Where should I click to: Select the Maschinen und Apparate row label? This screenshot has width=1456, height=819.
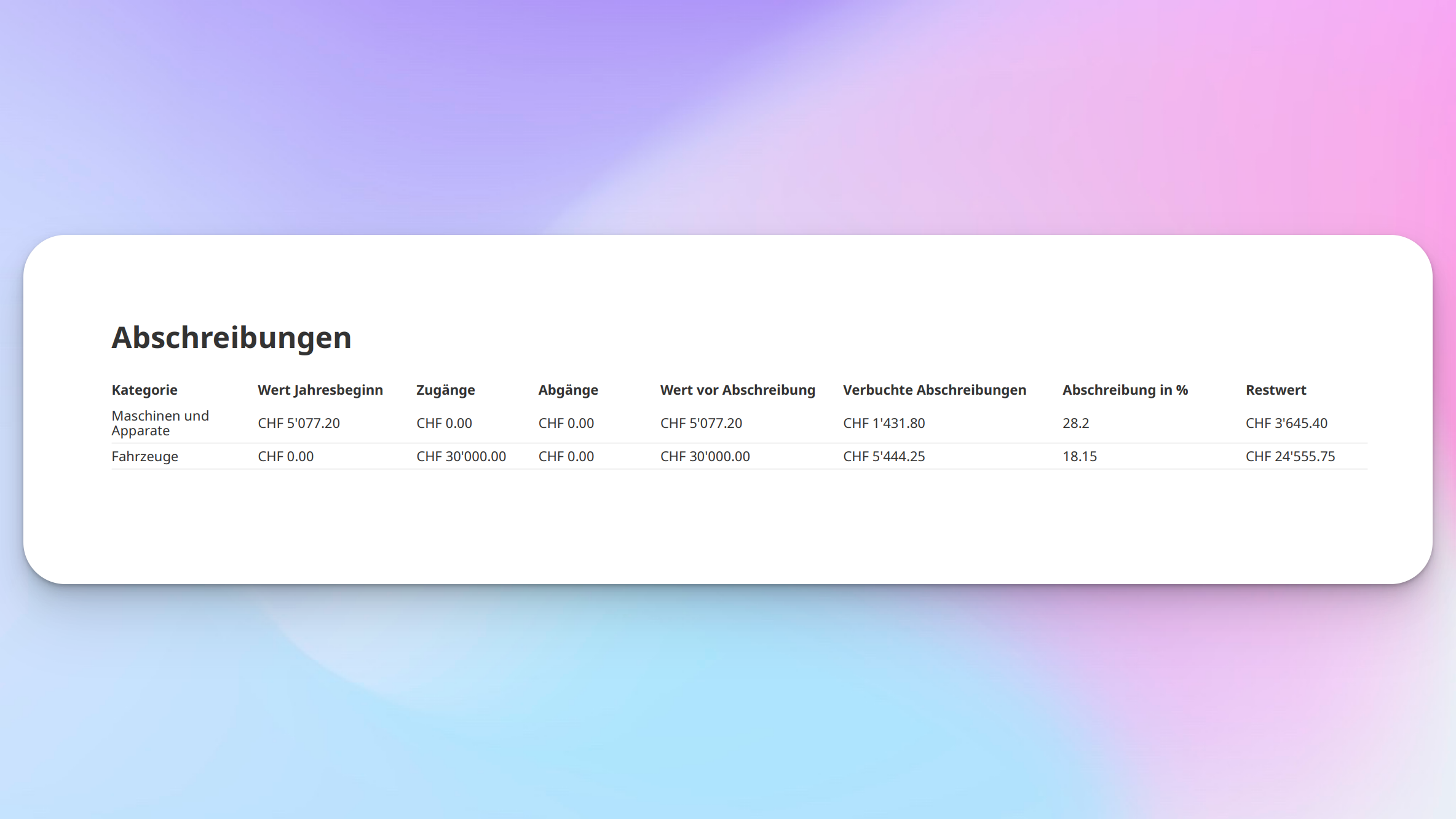click(160, 423)
